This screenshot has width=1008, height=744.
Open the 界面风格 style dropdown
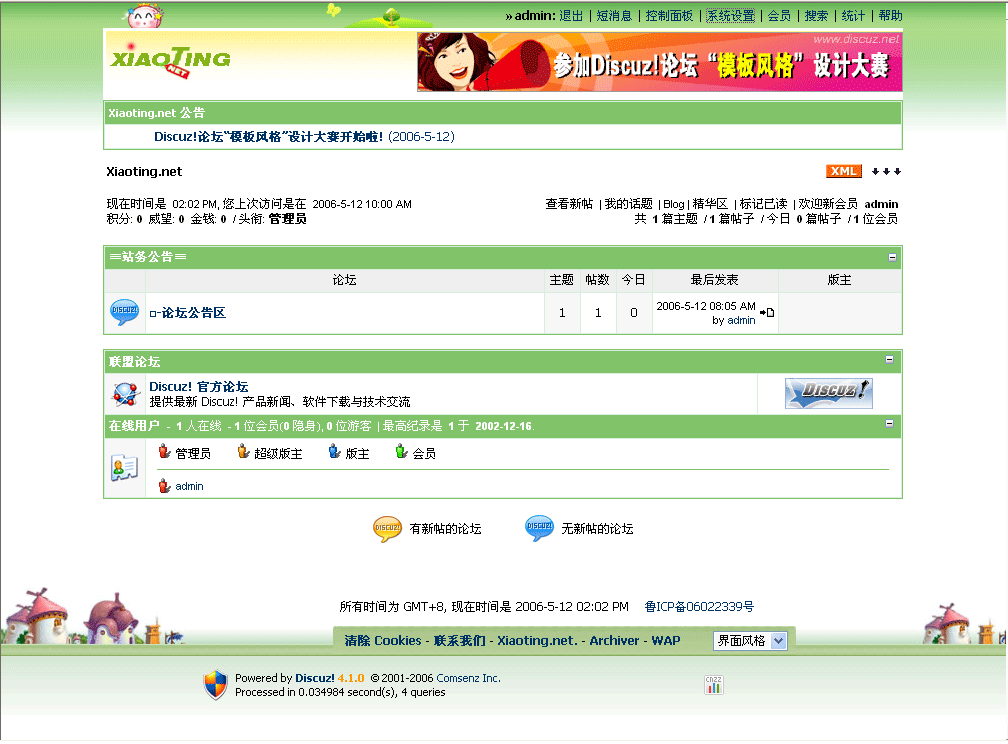click(x=750, y=641)
